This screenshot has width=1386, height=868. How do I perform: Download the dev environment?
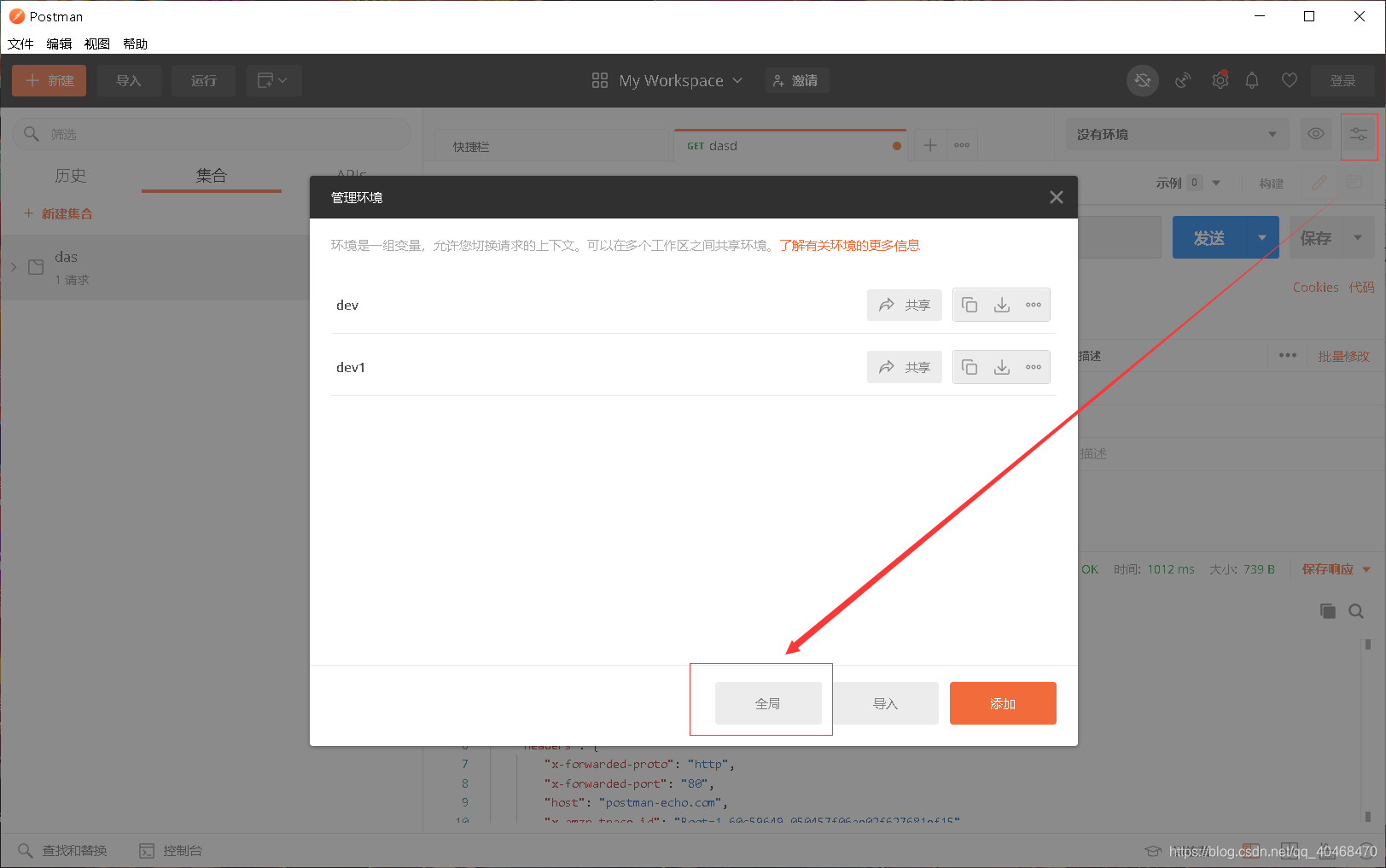point(1002,305)
